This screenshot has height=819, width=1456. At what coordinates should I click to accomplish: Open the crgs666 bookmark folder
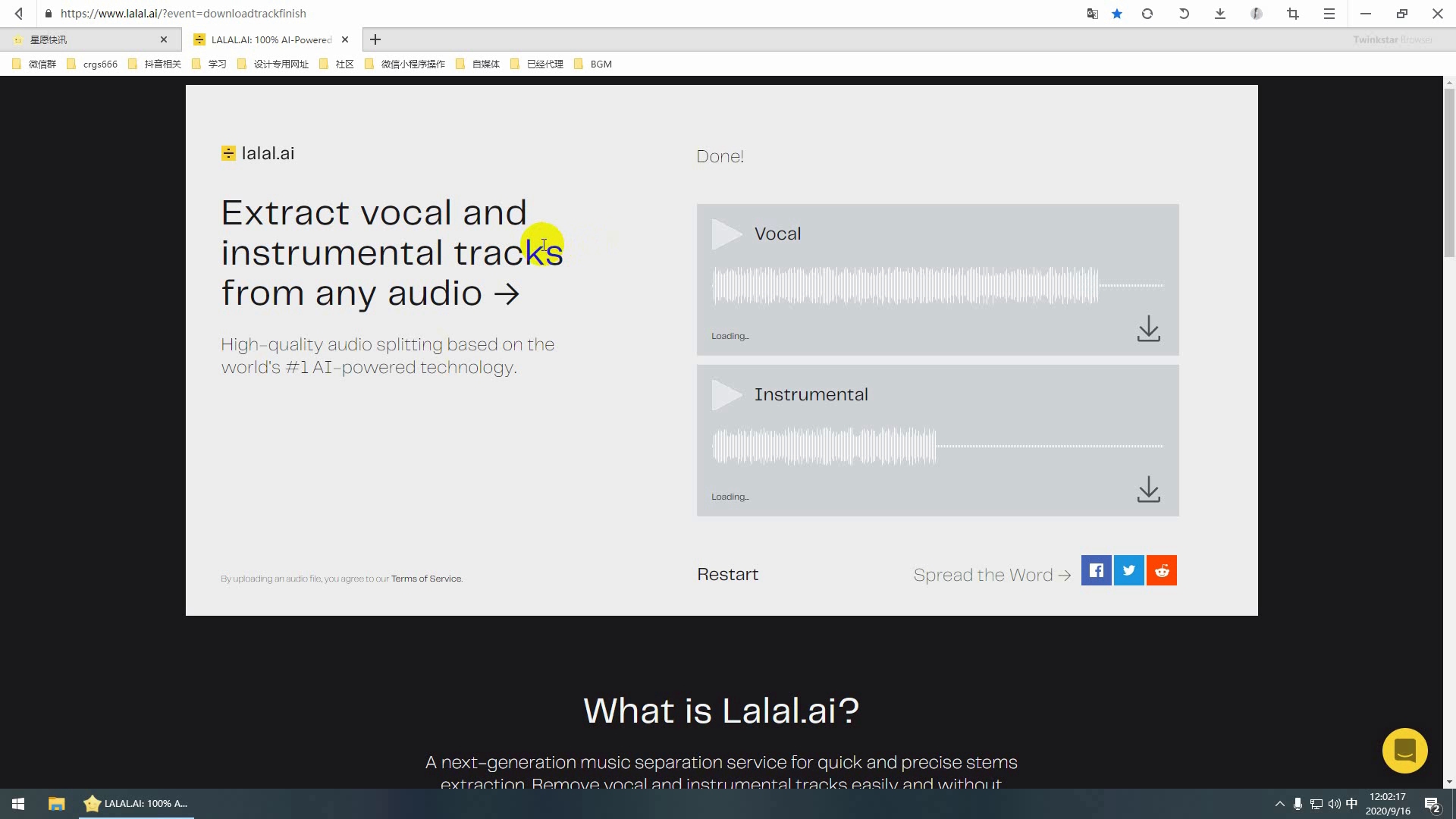[x=93, y=64]
